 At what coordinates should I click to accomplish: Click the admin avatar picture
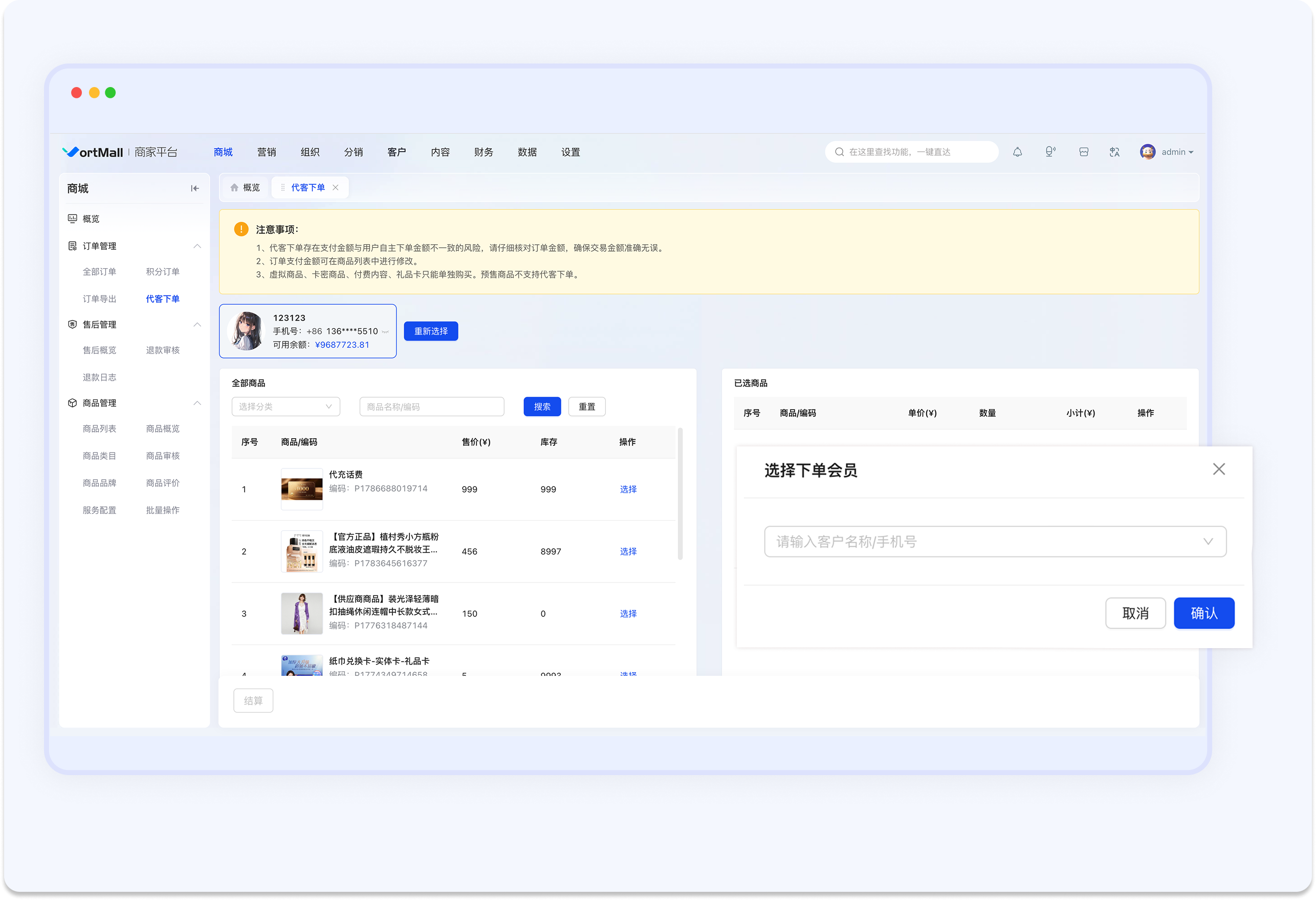pos(1147,152)
